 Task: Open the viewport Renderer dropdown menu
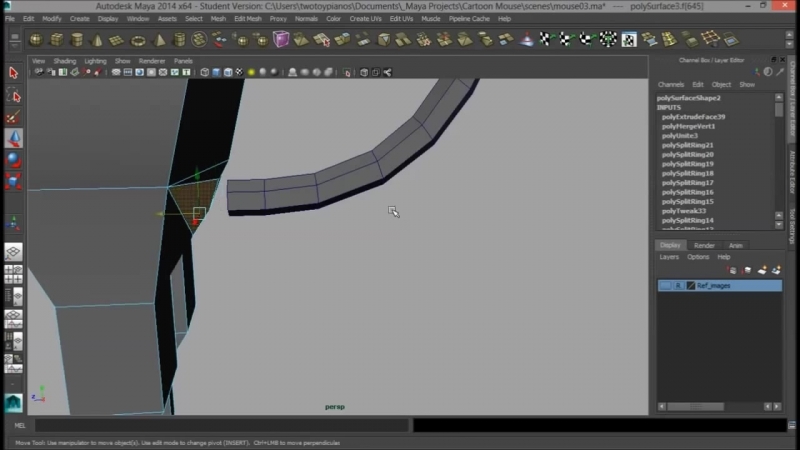click(152, 61)
